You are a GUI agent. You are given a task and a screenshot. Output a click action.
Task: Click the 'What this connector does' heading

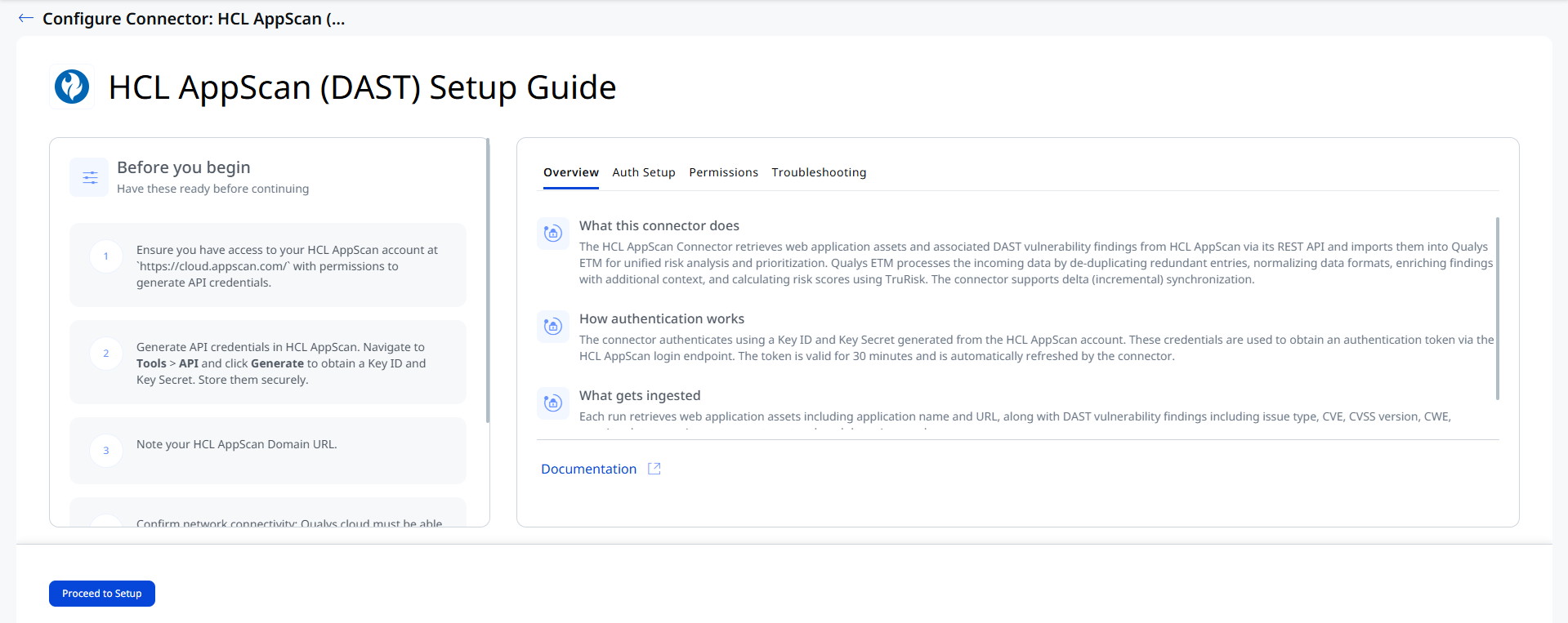(x=659, y=225)
